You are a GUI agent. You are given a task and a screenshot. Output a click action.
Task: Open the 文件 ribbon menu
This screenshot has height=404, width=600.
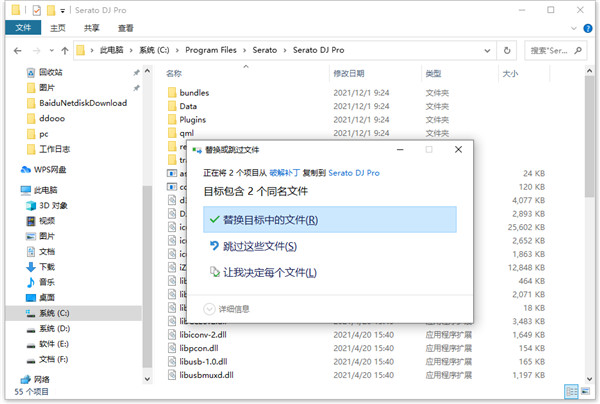pos(23,28)
